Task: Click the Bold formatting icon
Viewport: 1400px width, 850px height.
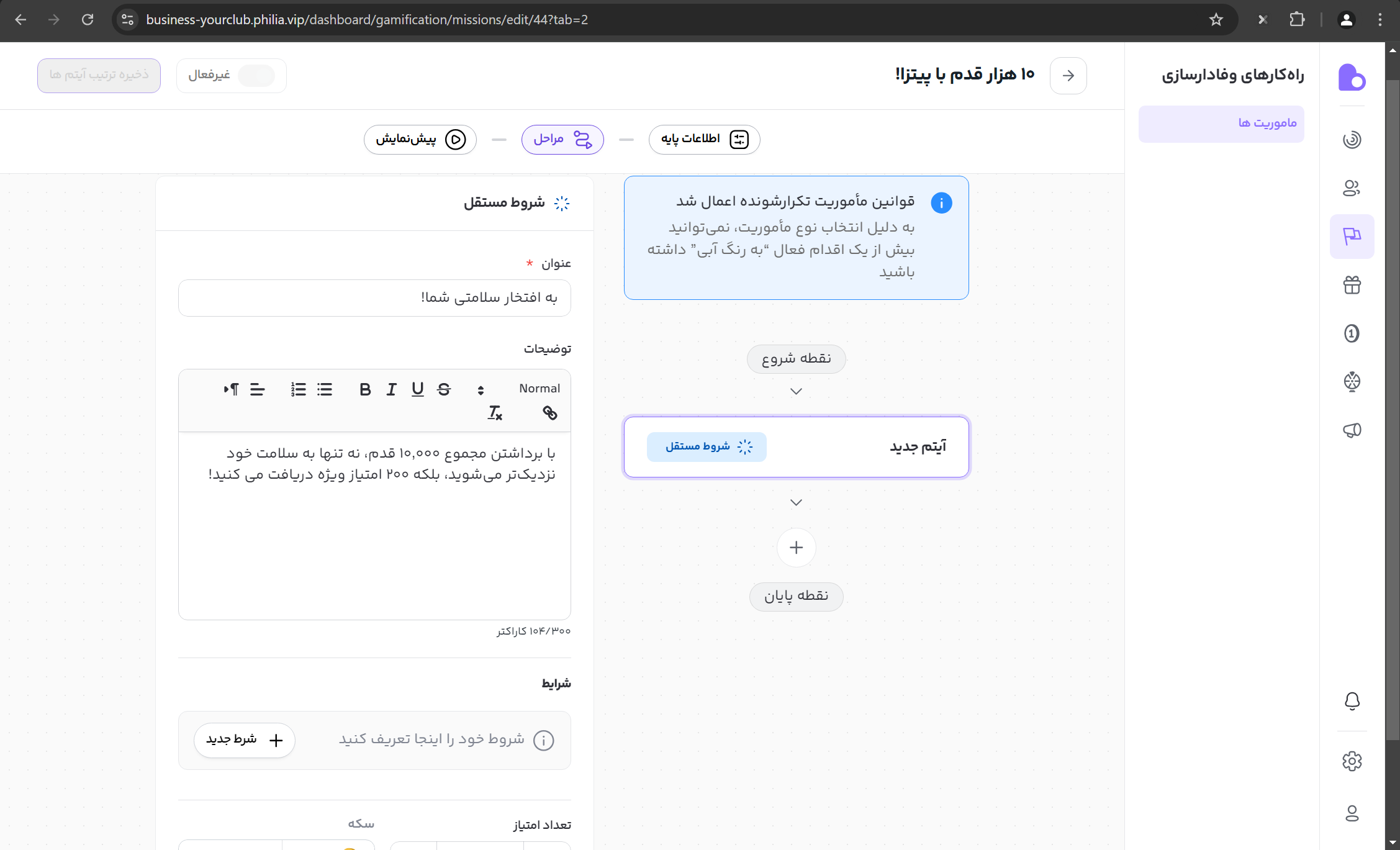Action: coord(365,389)
